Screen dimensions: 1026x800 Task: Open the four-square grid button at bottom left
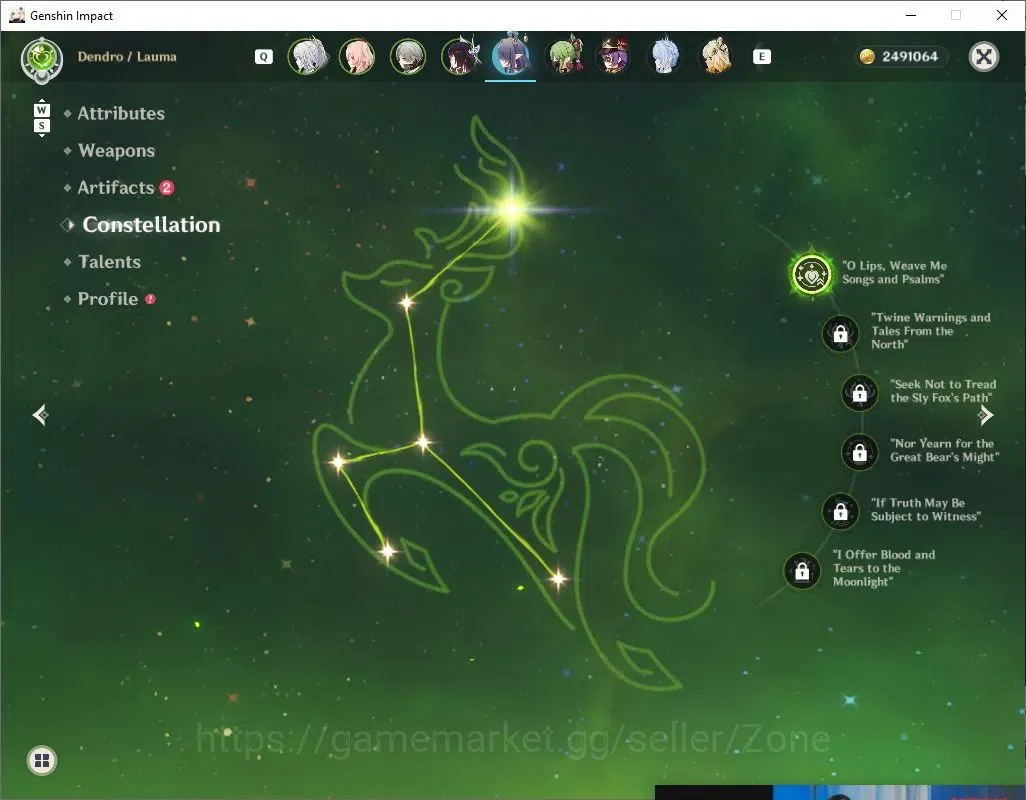pyautogui.click(x=42, y=761)
